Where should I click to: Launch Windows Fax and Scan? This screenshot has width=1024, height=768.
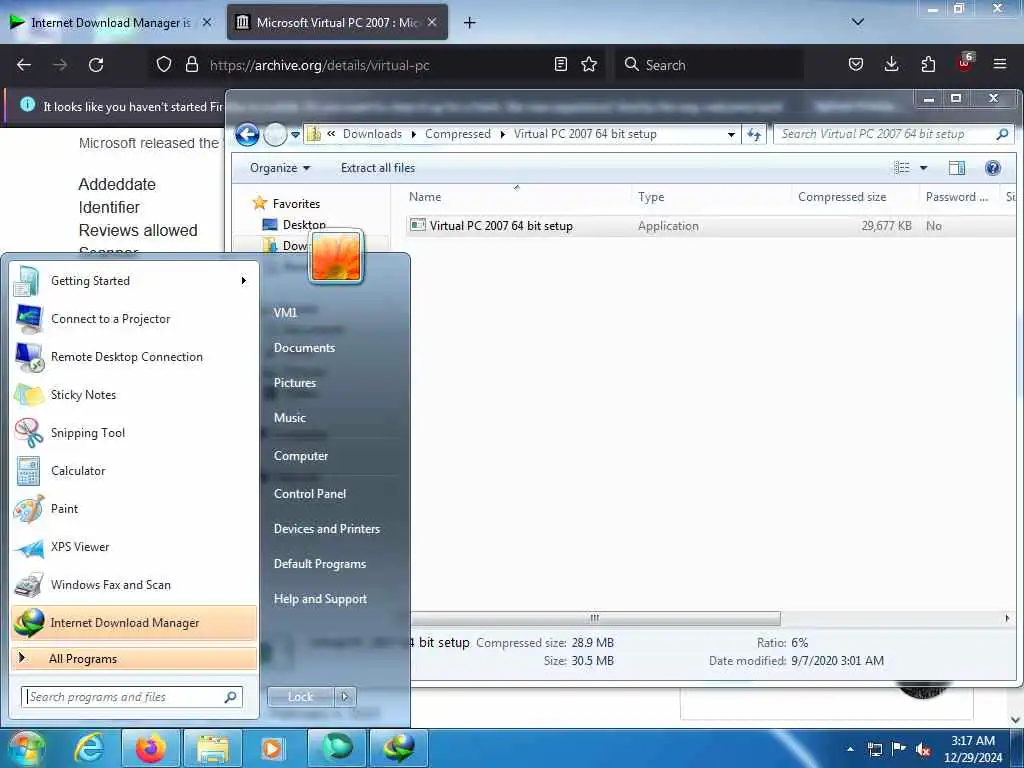[134, 584]
